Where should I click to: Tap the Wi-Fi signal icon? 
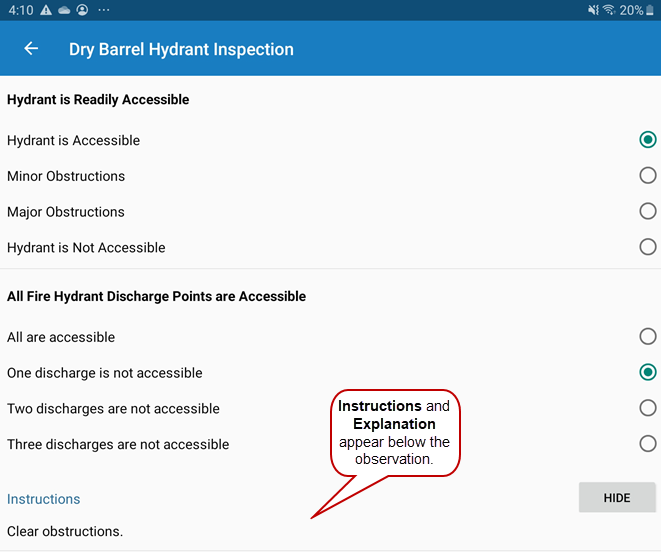tap(609, 10)
